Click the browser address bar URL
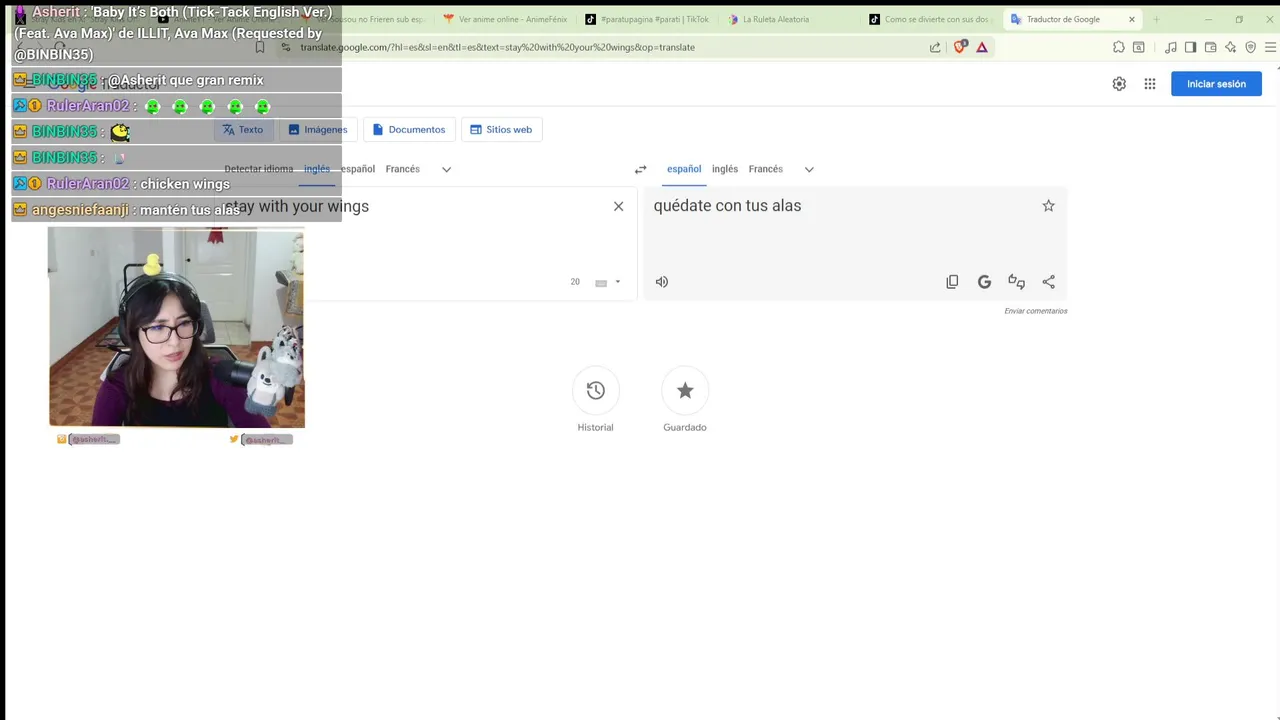1280x720 pixels. 497,47
